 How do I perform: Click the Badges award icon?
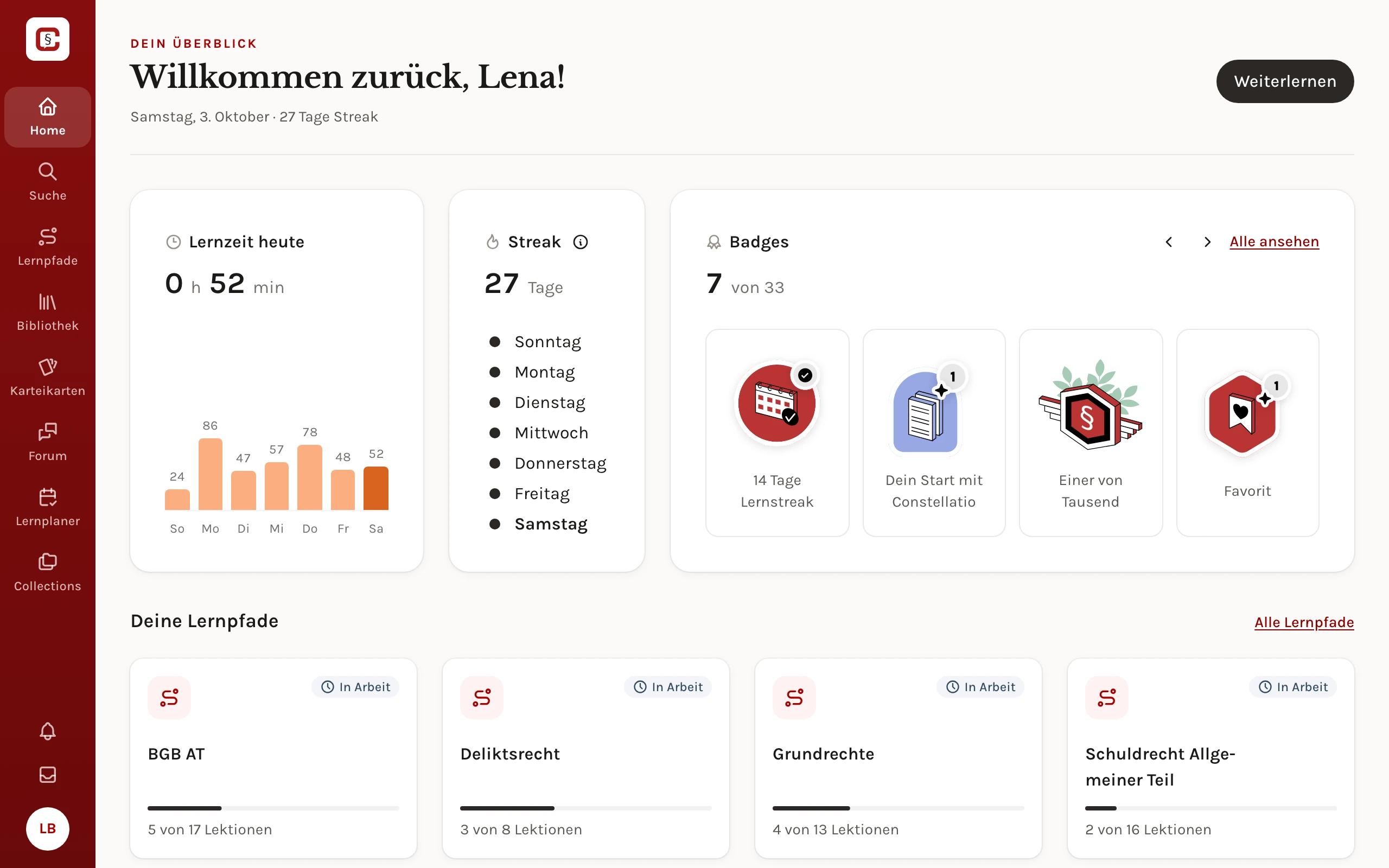point(713,242)
